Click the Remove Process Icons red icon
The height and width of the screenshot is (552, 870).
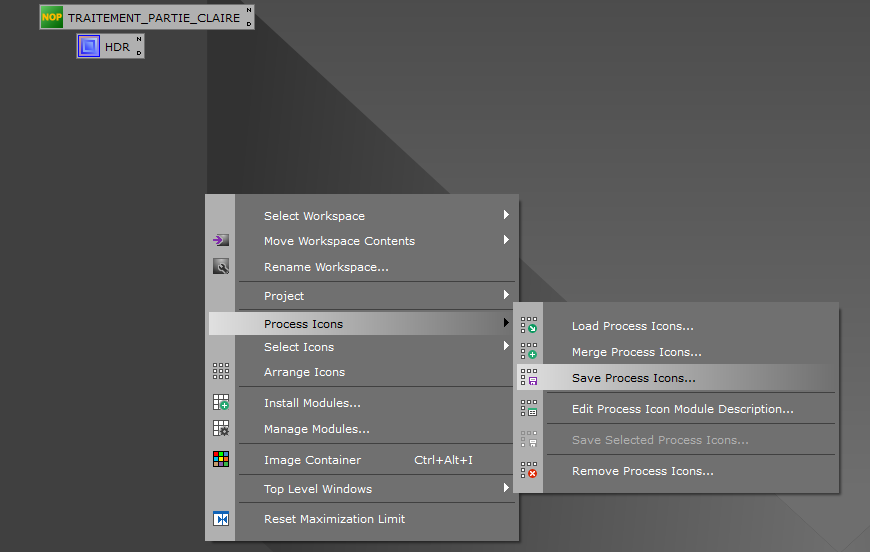(x=529, y=470)
